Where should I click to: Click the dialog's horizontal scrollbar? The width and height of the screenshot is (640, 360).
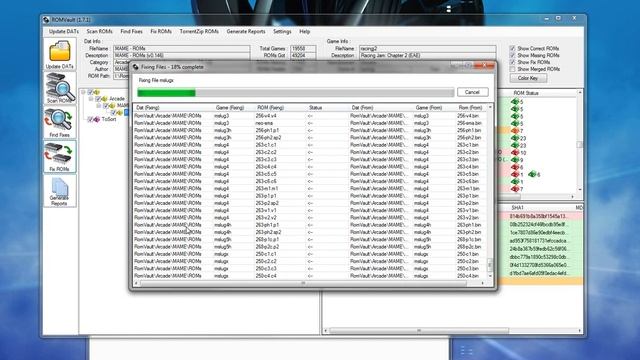click(x=303, y=283)
